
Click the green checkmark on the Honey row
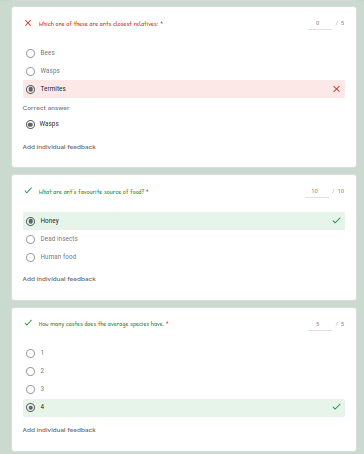[336, 221]
